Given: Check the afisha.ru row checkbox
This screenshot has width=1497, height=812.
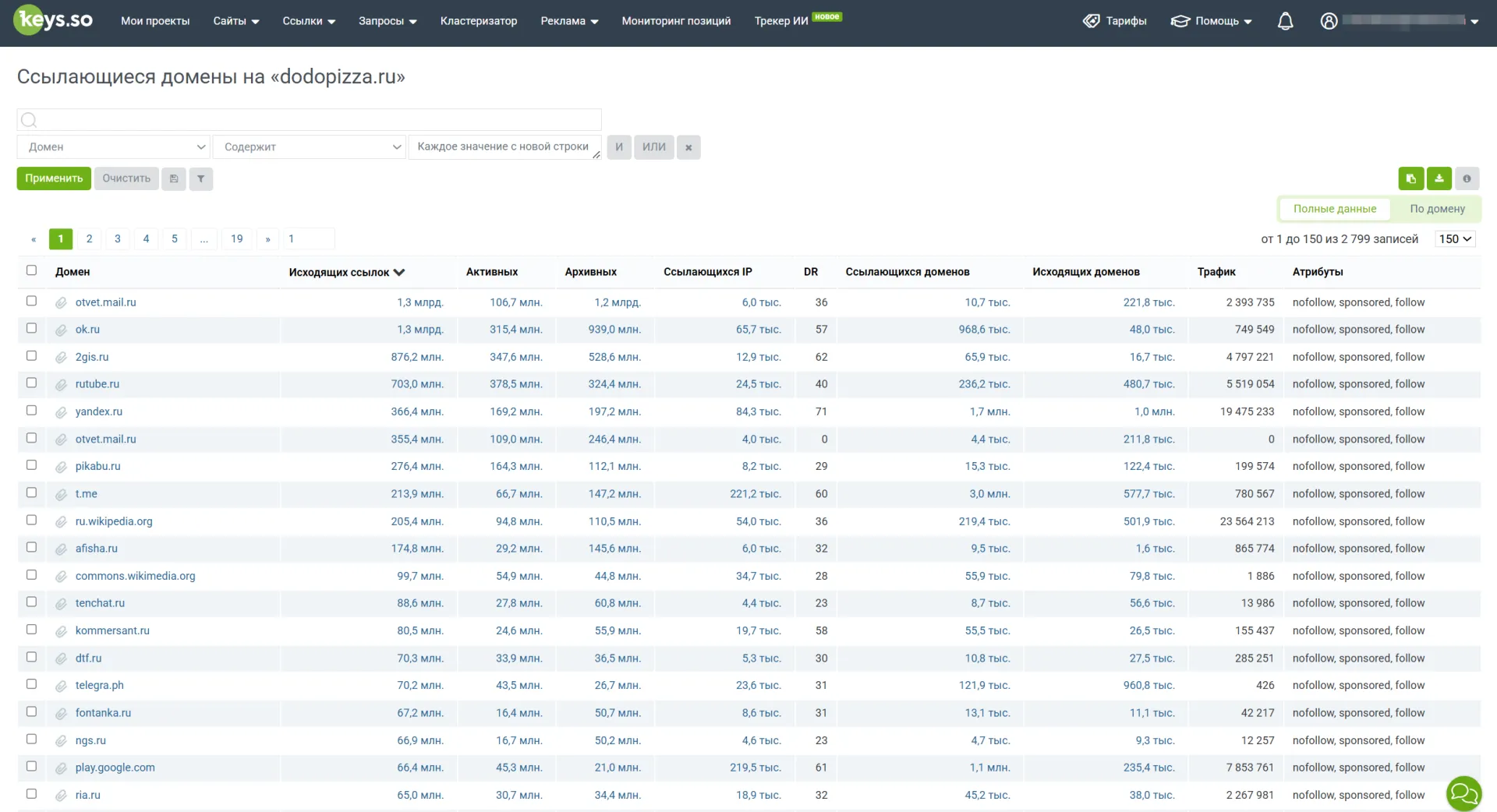Looking at the screenshot, I should pyautogui.click(x=31, y=547).
